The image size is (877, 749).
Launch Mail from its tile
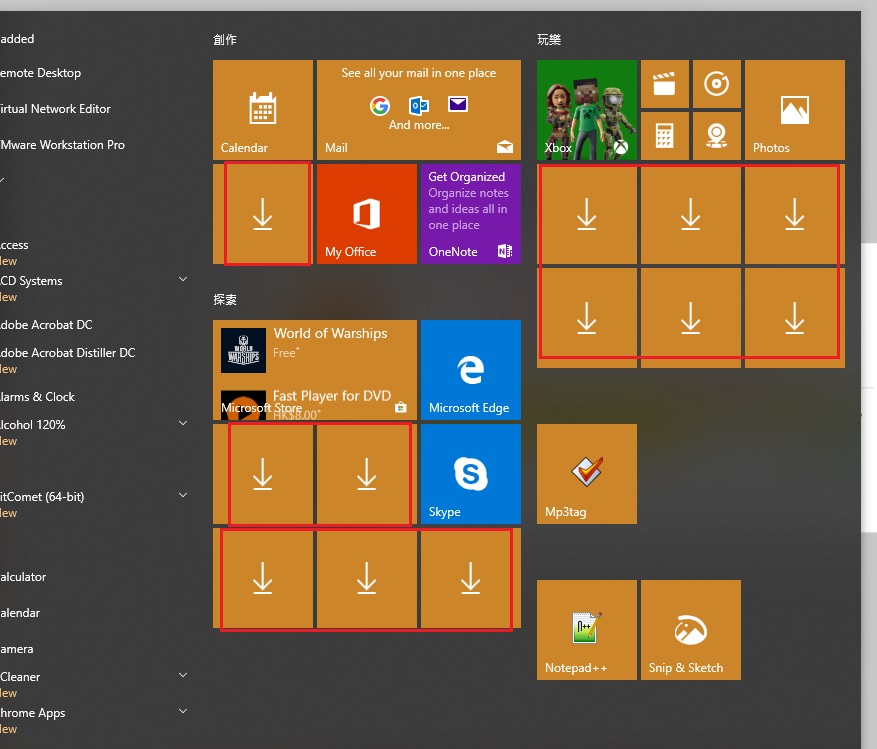tap(419, 110)
